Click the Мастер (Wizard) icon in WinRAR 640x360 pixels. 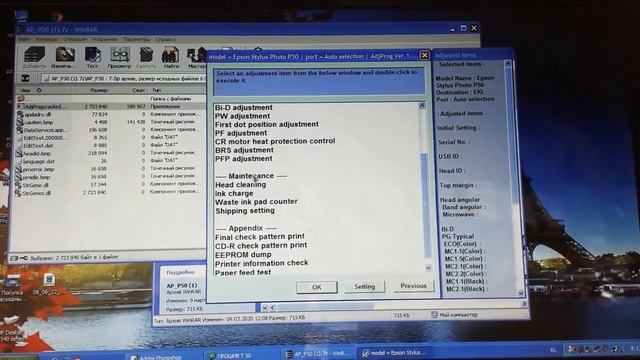click(x=197, y=57)
